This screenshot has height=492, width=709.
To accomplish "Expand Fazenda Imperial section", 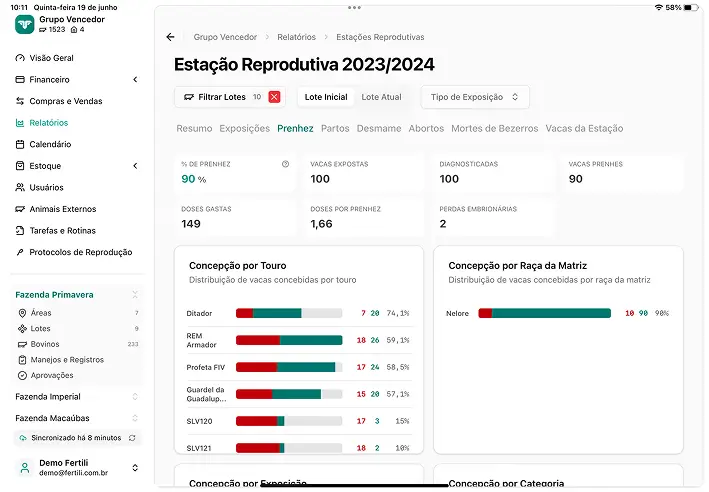I will point(135,397).
